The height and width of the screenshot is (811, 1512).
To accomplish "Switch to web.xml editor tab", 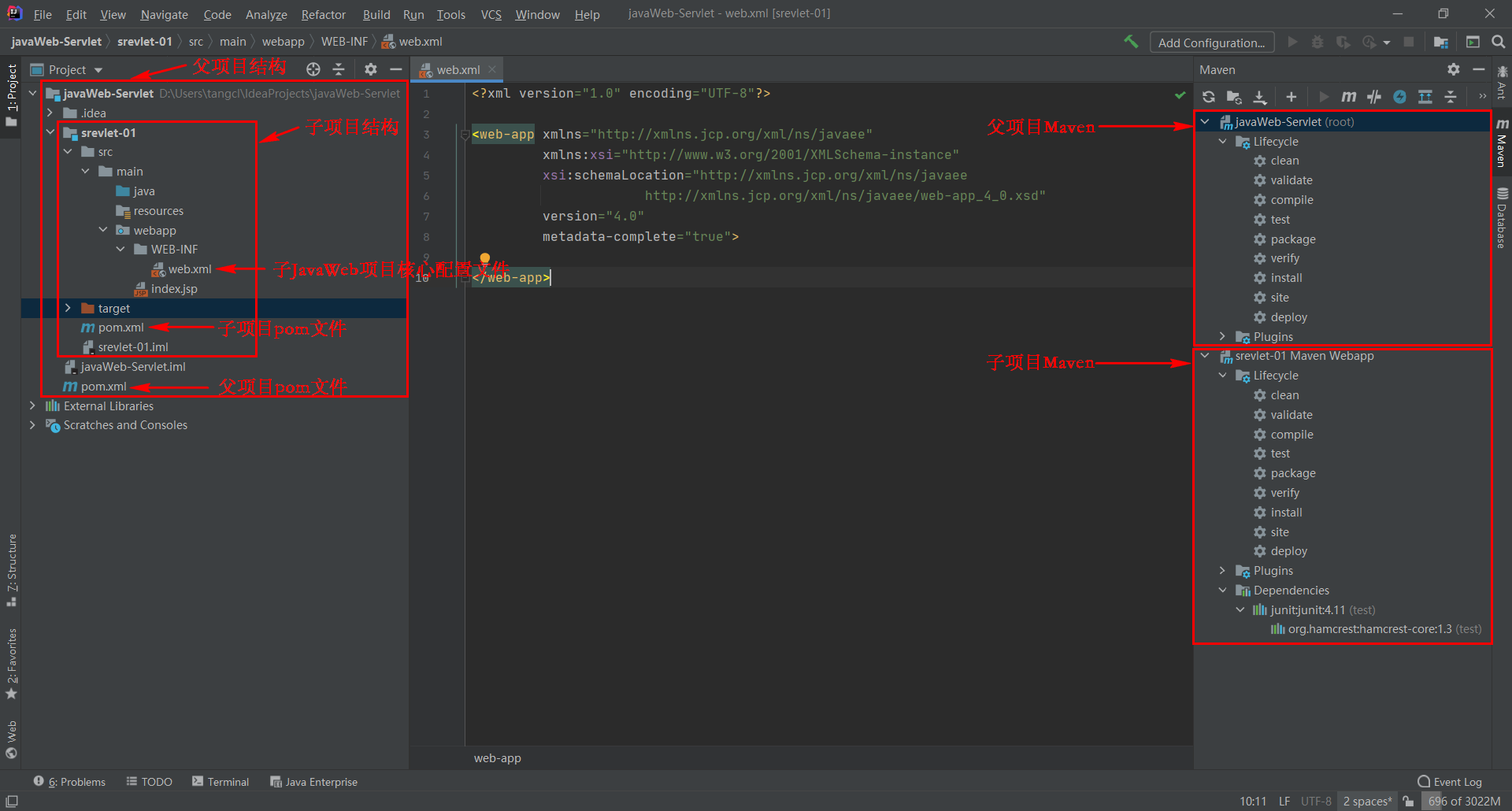I will pyautogui.click(x=458, y=70).
